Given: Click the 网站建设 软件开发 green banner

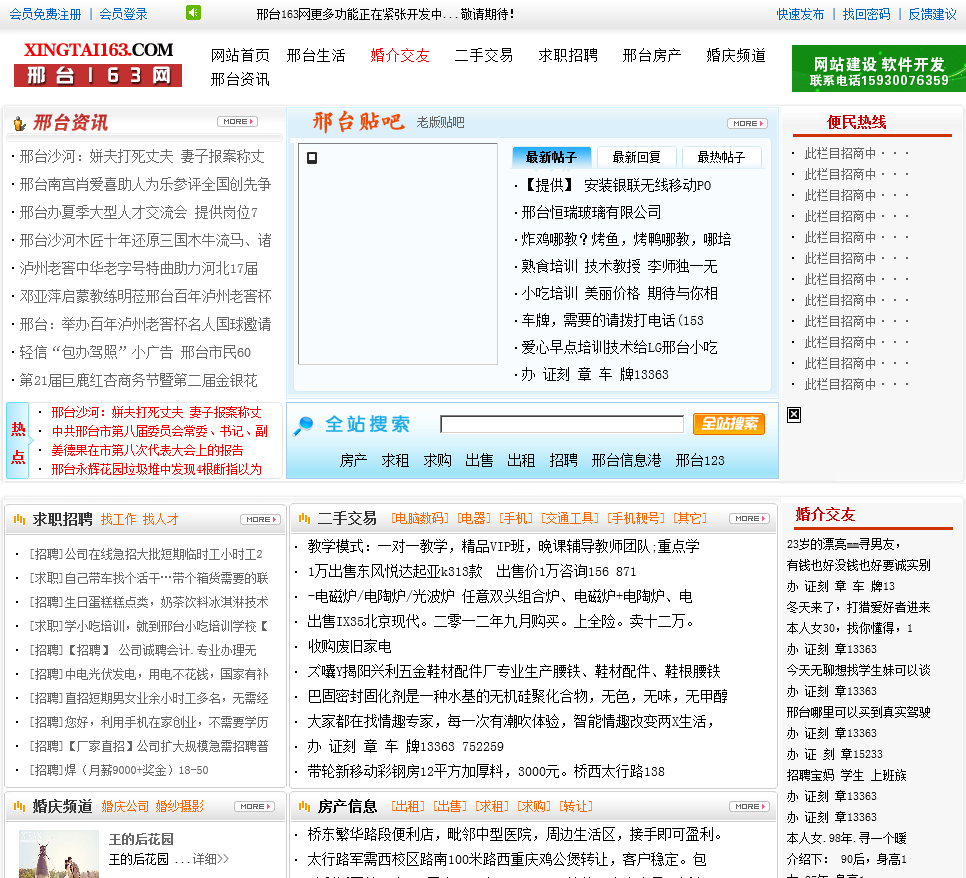Looking at the screenshot, I should (x=879, y=68).
